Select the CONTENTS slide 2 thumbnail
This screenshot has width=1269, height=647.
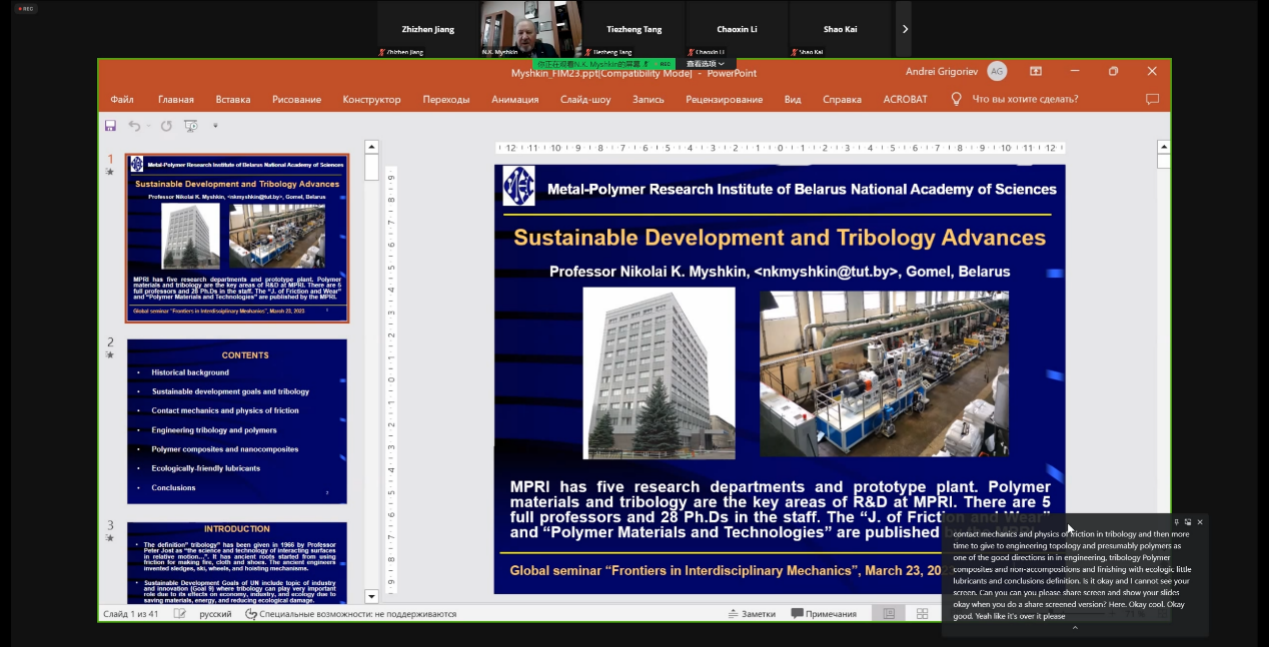click(x=237, y=421)
